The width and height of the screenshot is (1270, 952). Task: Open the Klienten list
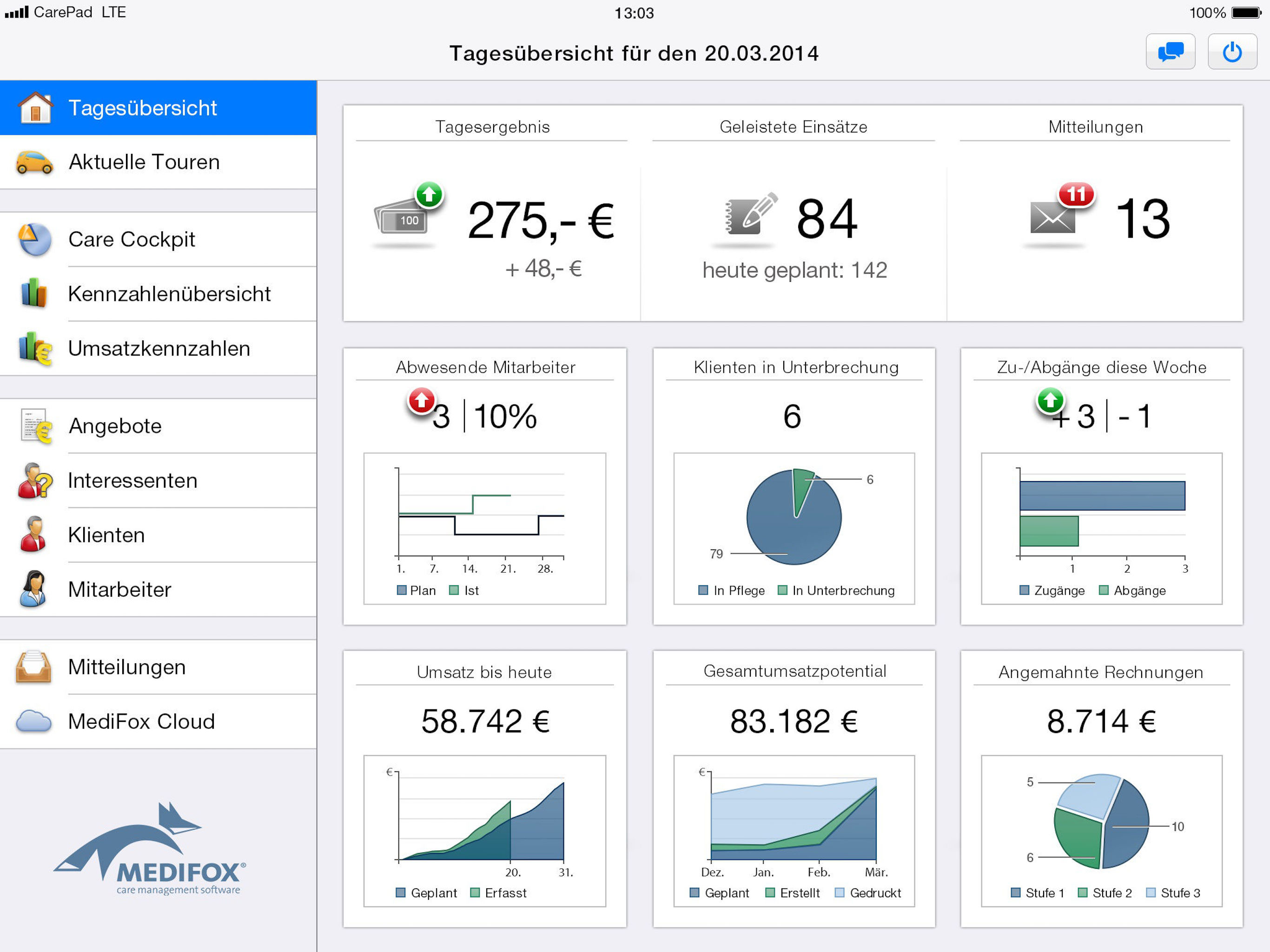pyautogui.click(x=106, y=535)
